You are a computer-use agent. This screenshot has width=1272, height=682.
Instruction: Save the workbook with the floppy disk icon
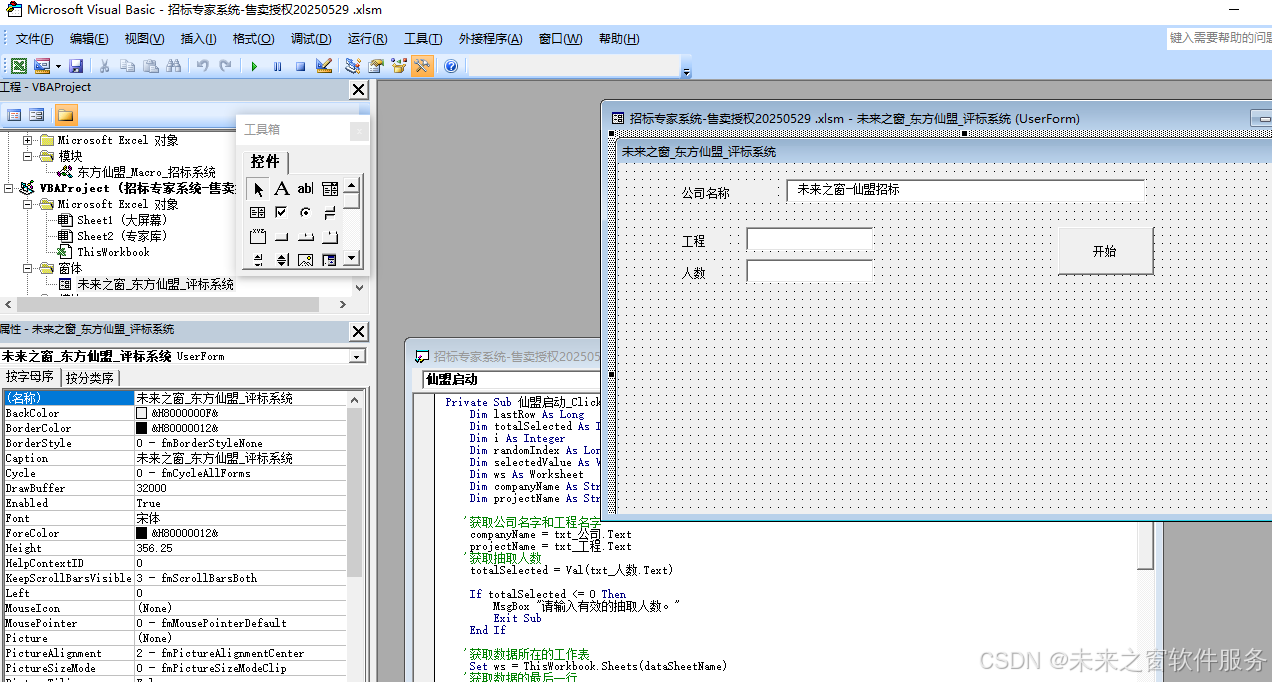(76, 66)
